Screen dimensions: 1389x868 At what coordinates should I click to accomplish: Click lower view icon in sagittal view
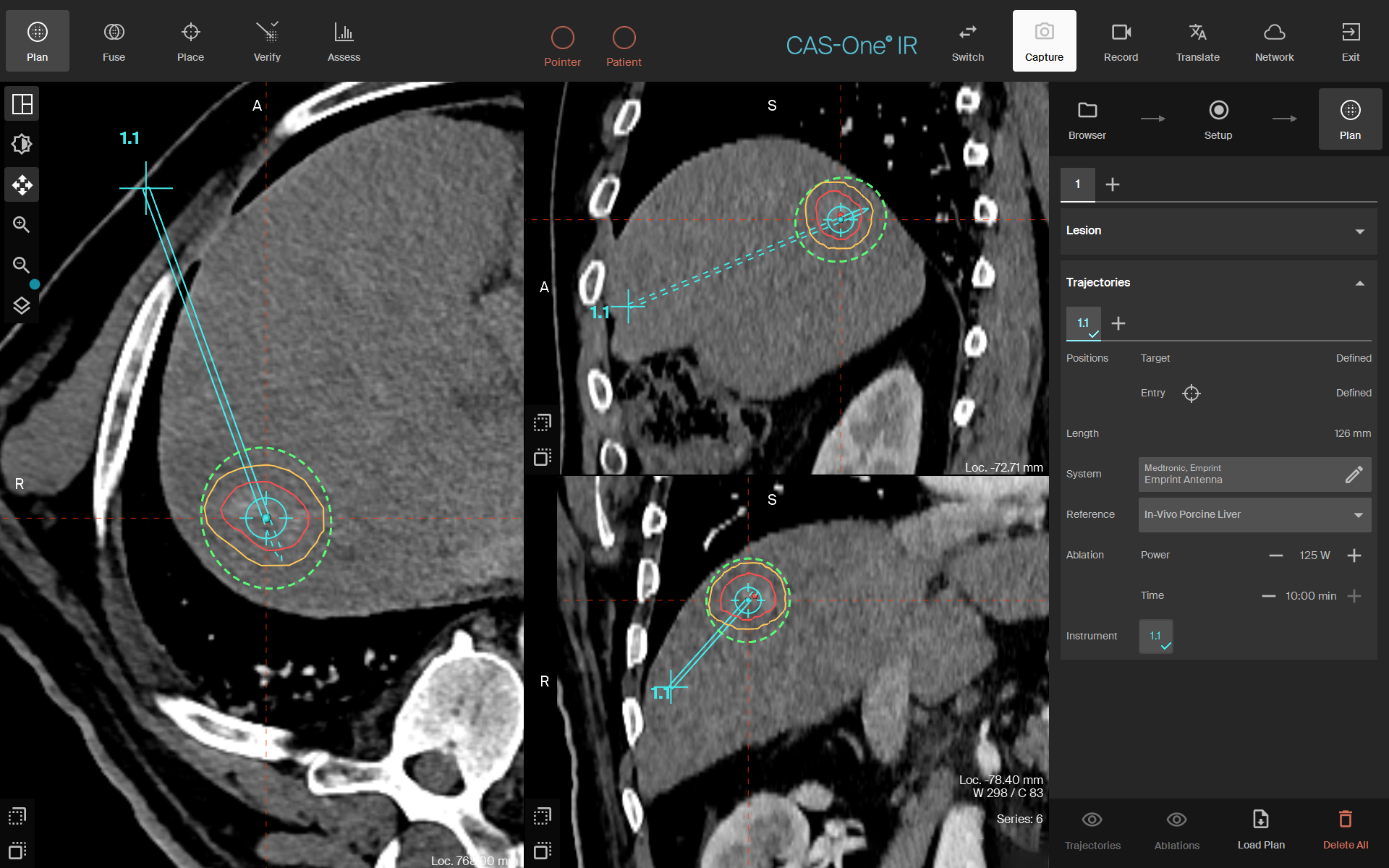coord(543,457)
